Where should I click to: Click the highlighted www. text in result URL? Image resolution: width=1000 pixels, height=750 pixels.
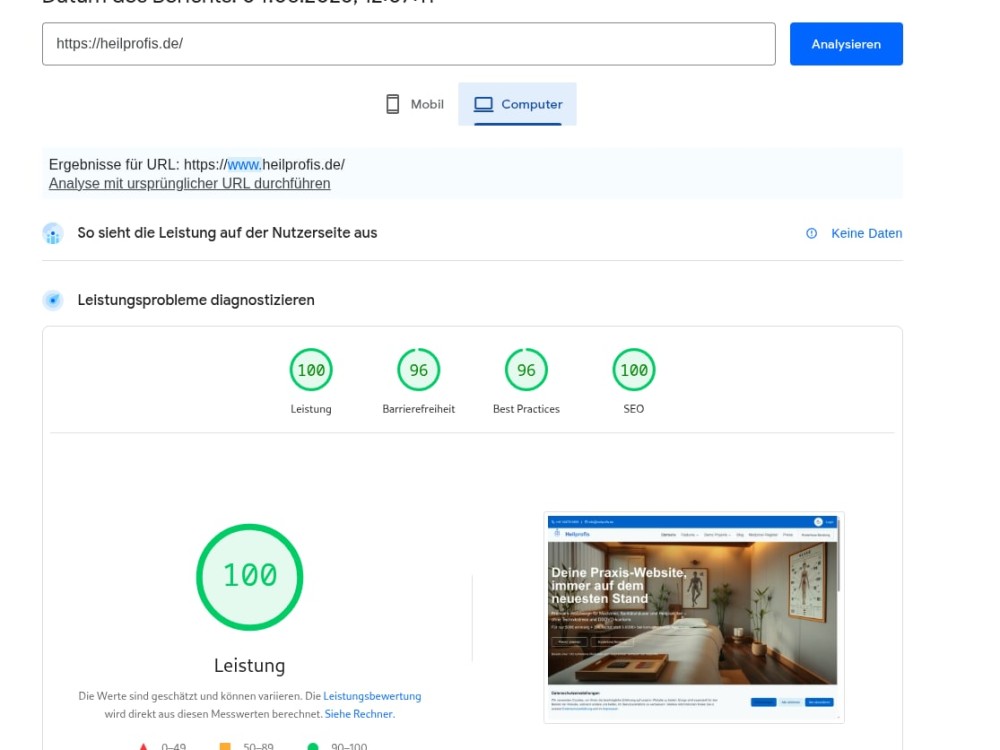tap(244, 165)
